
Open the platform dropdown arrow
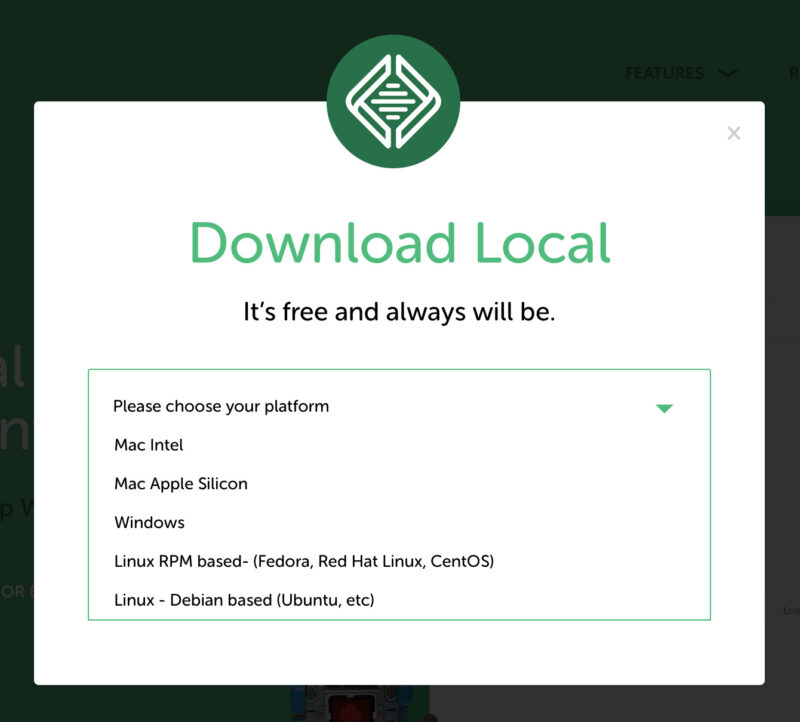coord(664,408)
